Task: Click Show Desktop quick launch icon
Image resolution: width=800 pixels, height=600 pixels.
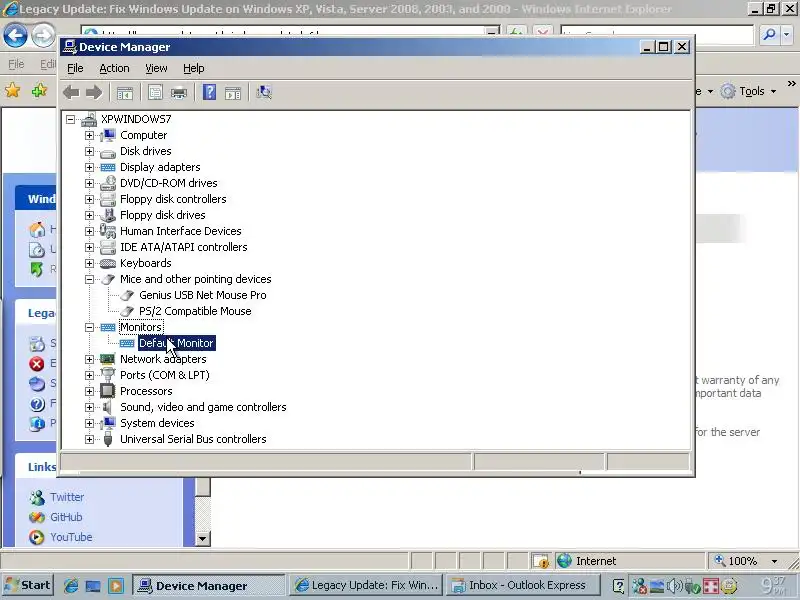Action: click(x=93, y=586)
